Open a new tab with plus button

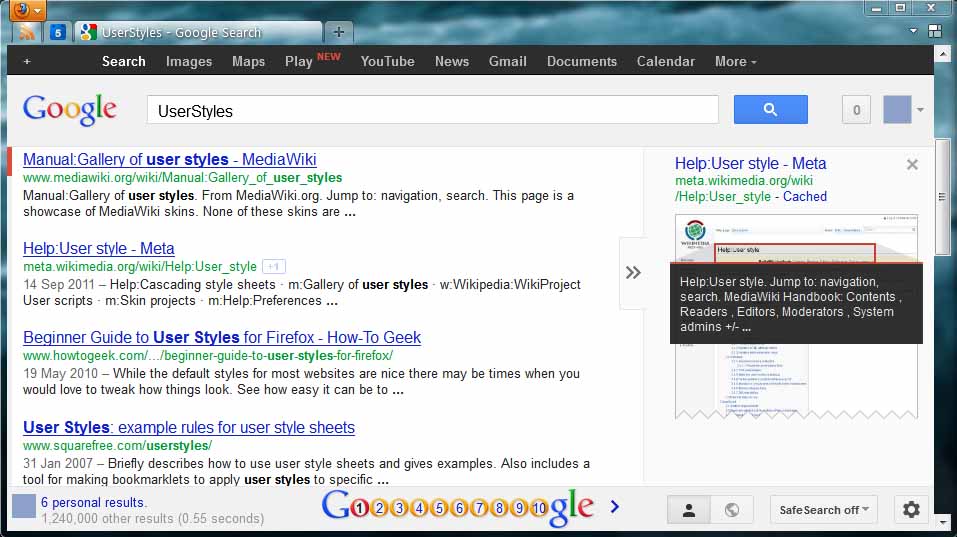[339, 32]
